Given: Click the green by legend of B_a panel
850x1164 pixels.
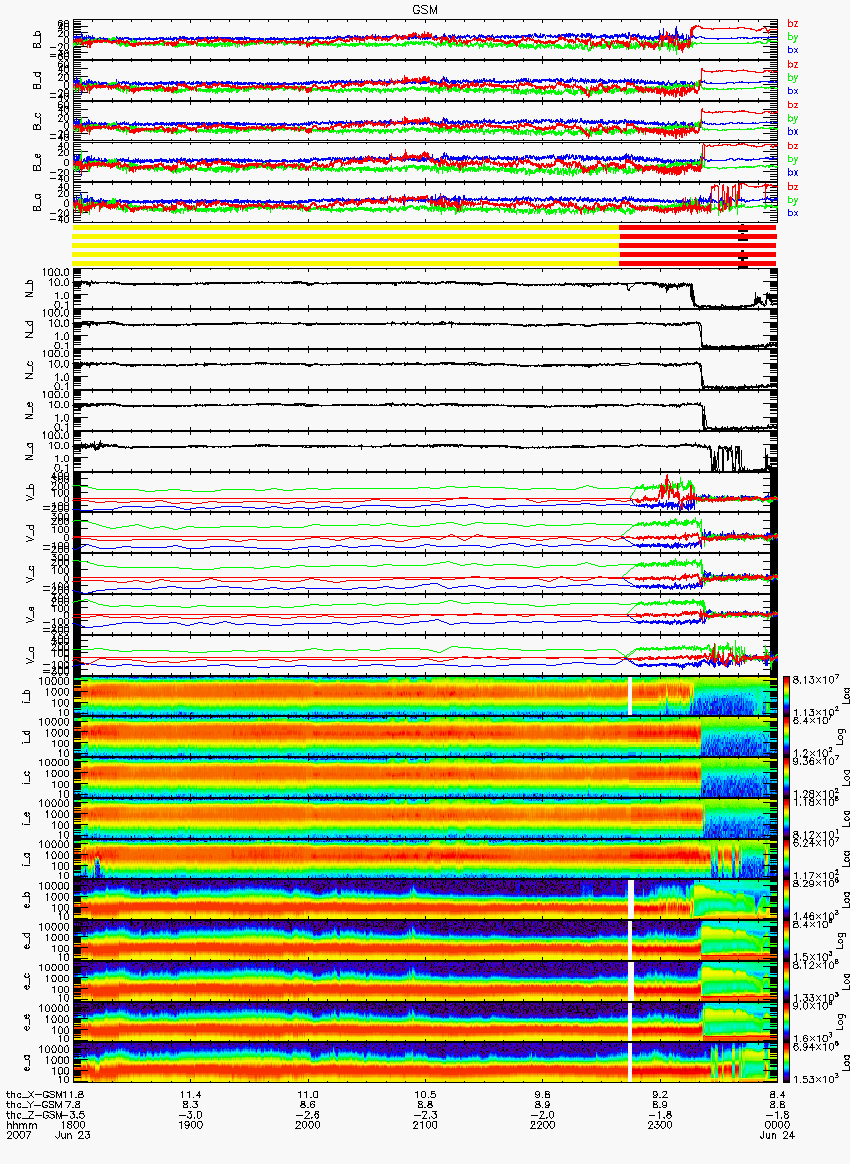Looking at the screenshot, I should point(793,200).
